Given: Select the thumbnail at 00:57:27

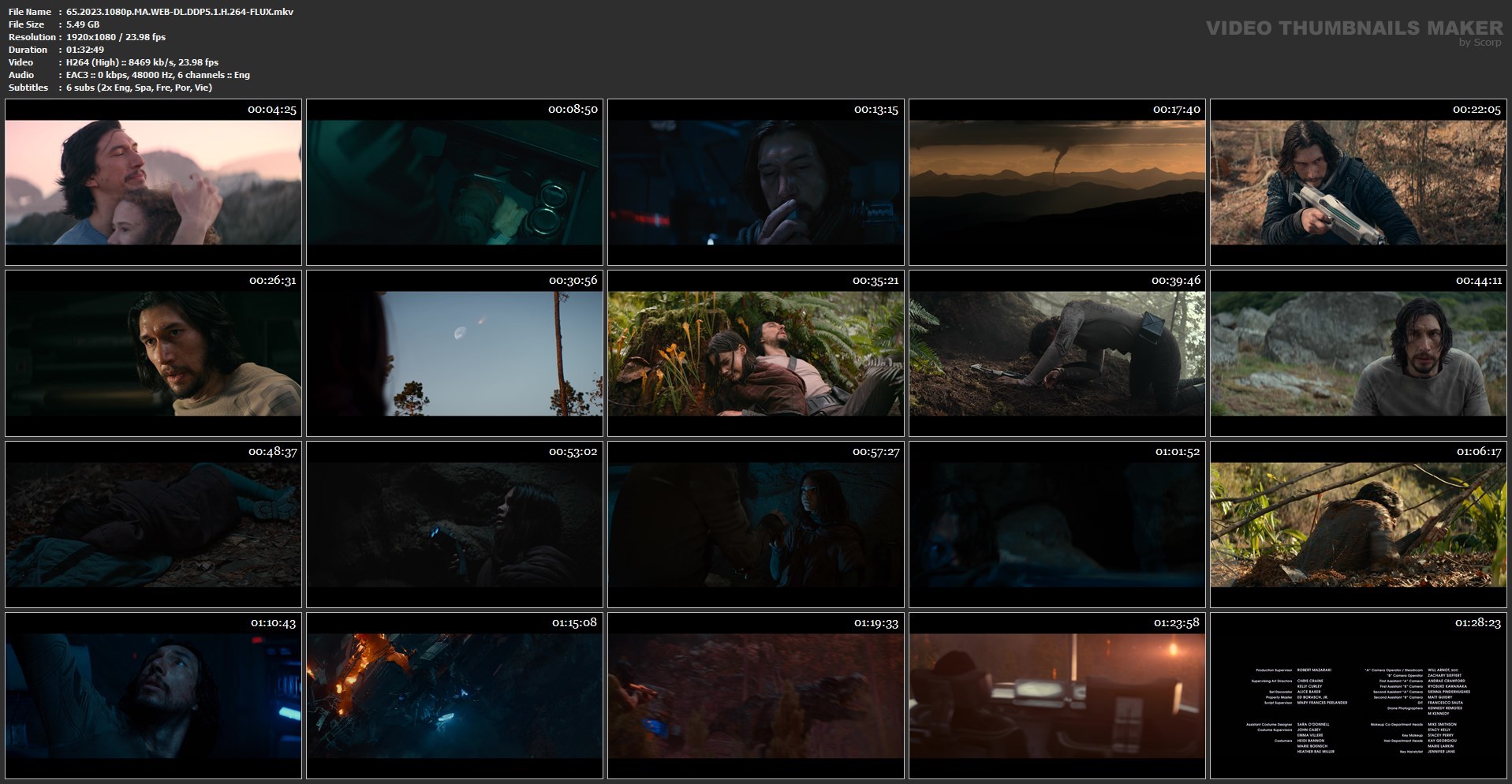Looking at the screenshot, I should [x=756, y=525].
